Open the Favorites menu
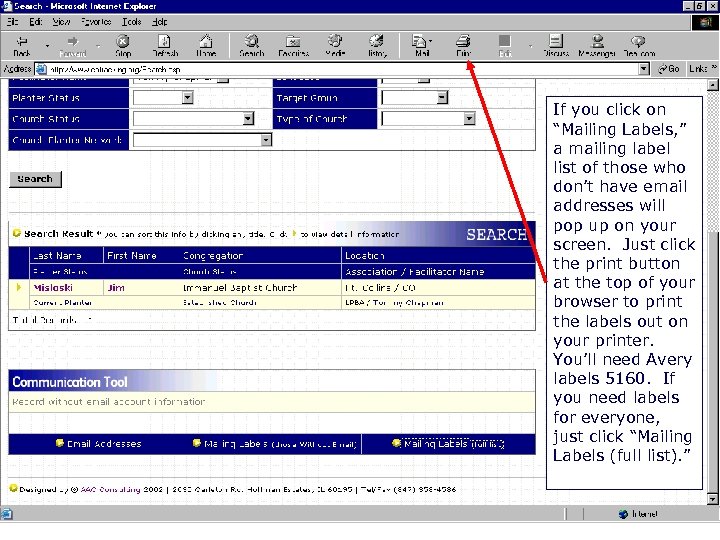Image resolution: width=720 pixels, height=540 pixels. (x=96, y=22)
